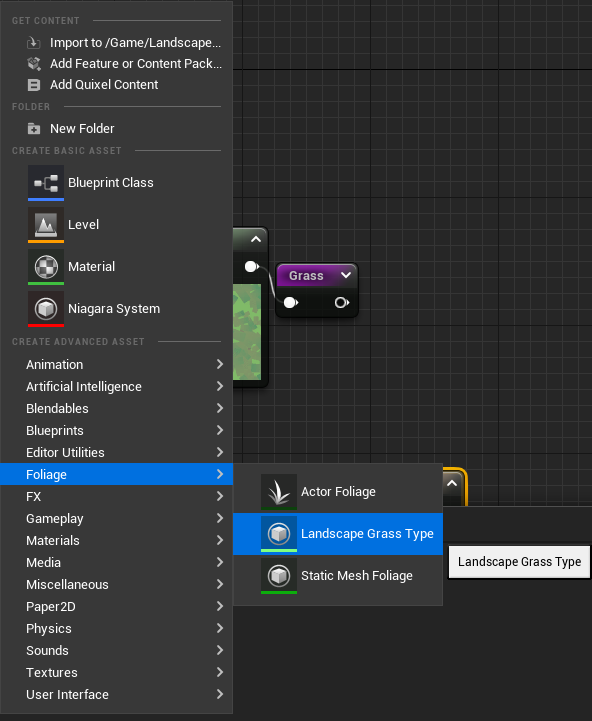The image size is (592, 721).
Task: Click the green texture preview thumbnail
Action: coord(247,332)
